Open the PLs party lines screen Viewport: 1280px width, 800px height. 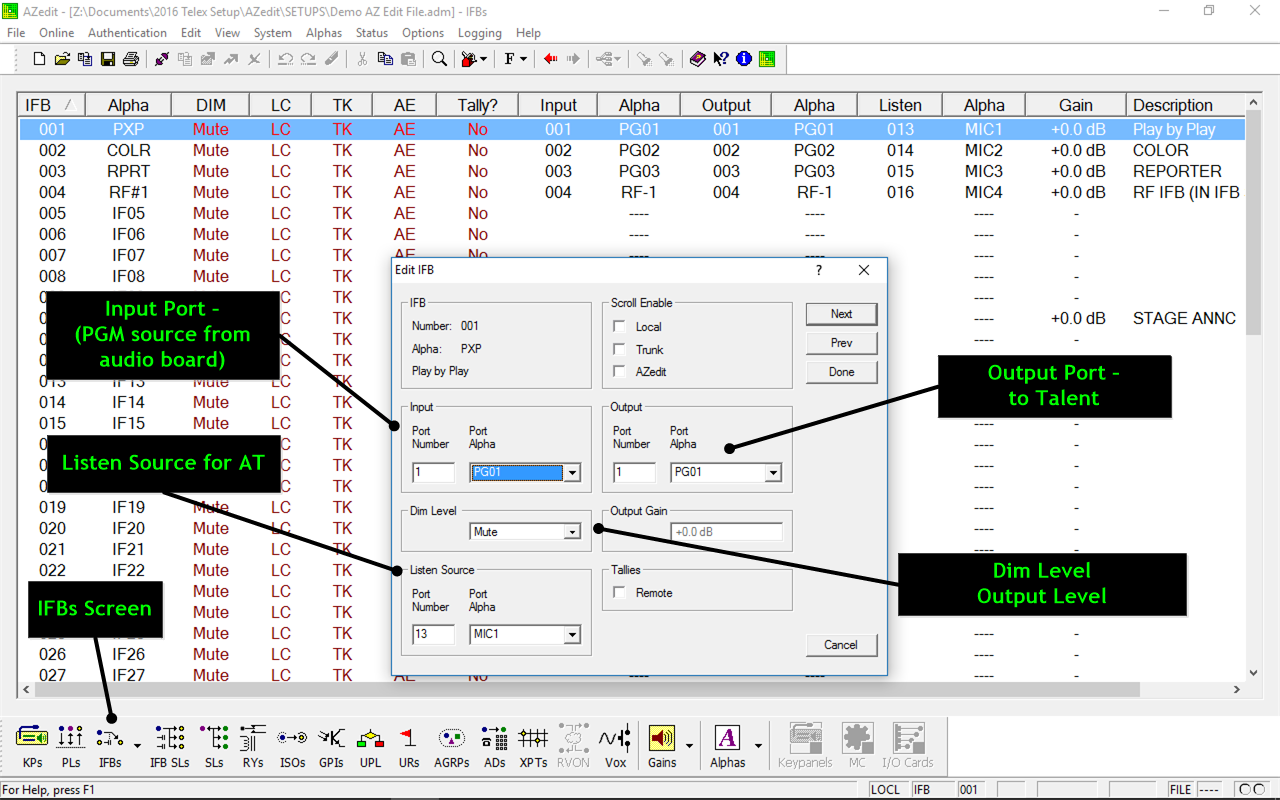pos(70,746)
